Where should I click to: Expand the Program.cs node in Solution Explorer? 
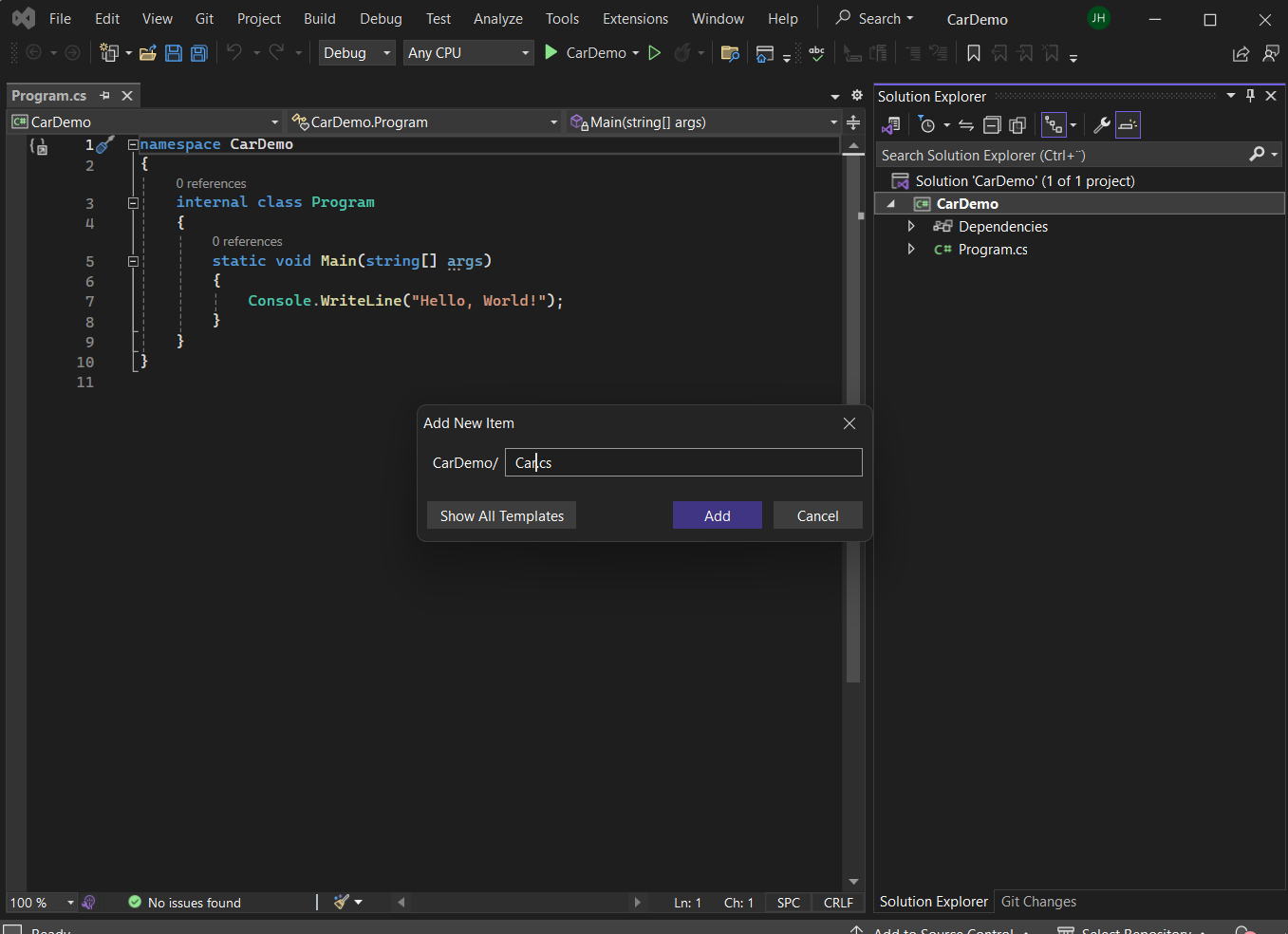[x=911, y=249]
